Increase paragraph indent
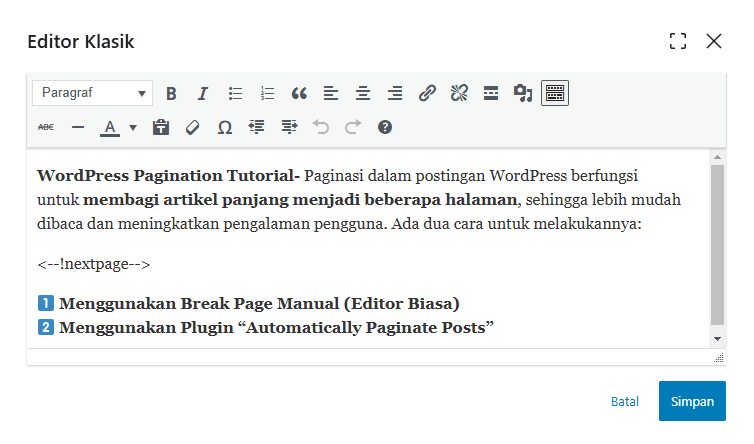 point(289,127)
